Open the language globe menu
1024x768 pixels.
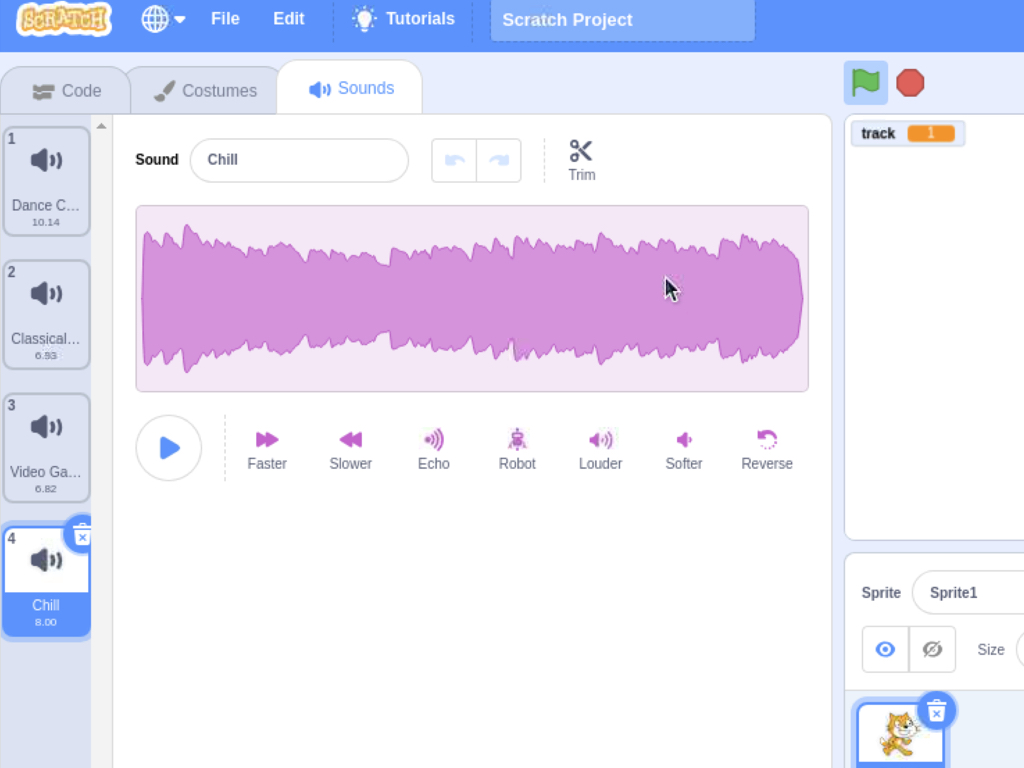pos(163,19)
